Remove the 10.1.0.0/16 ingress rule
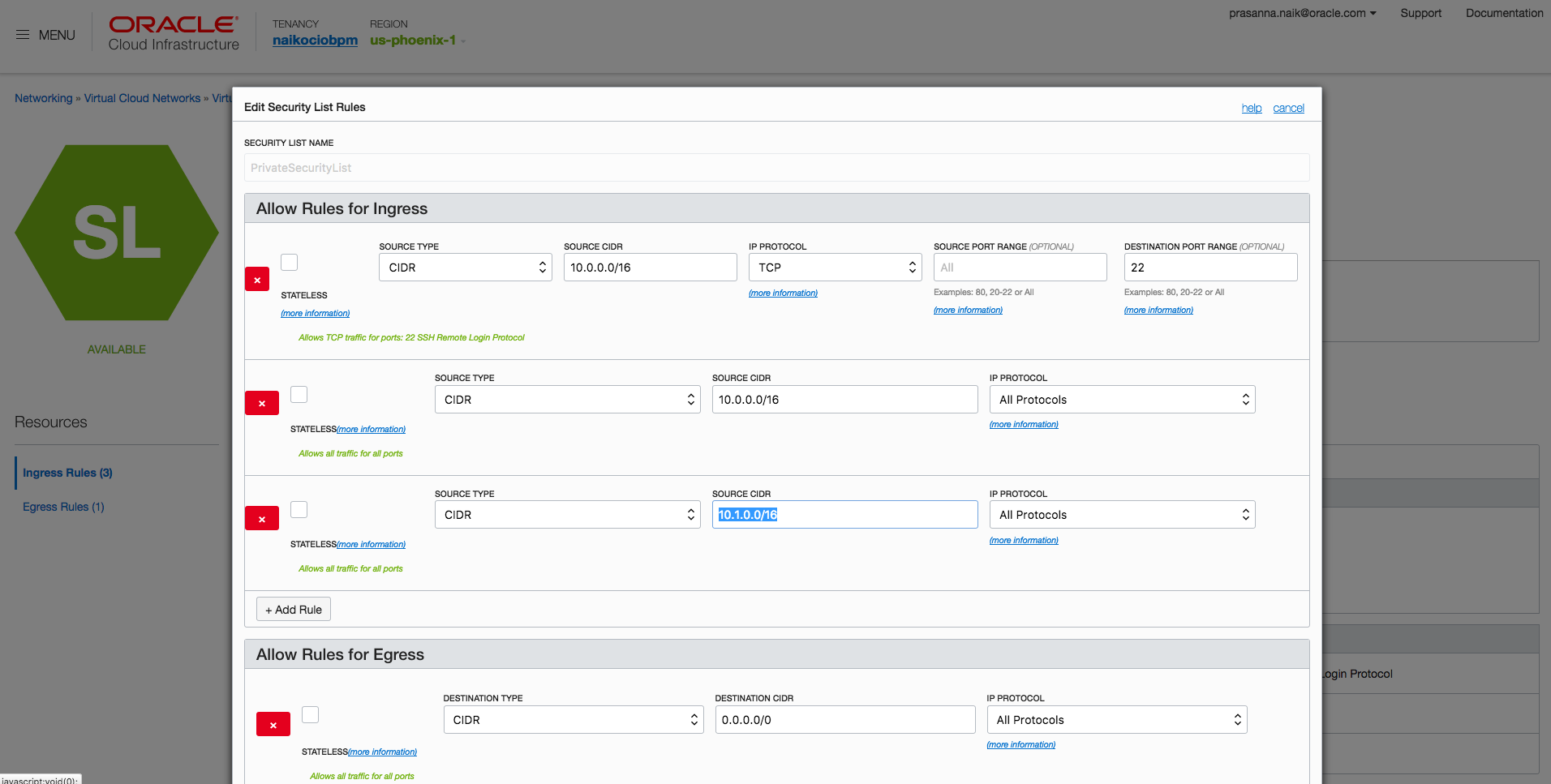1551x784 pixels. [x=261, y=519]
